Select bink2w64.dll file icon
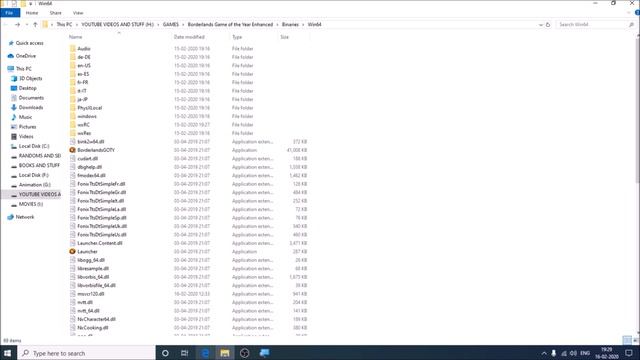The image size is (640, 360). coord(73,142)
